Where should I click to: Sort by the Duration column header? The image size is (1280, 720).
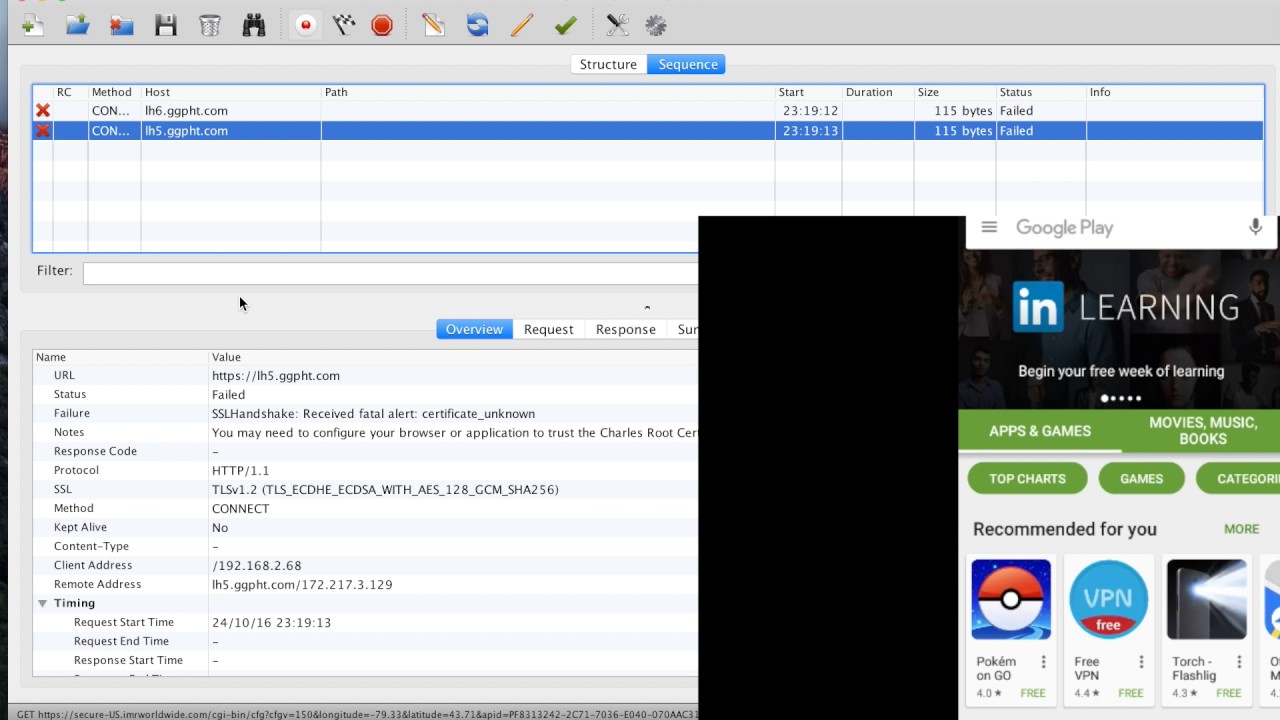pos(877,92)
